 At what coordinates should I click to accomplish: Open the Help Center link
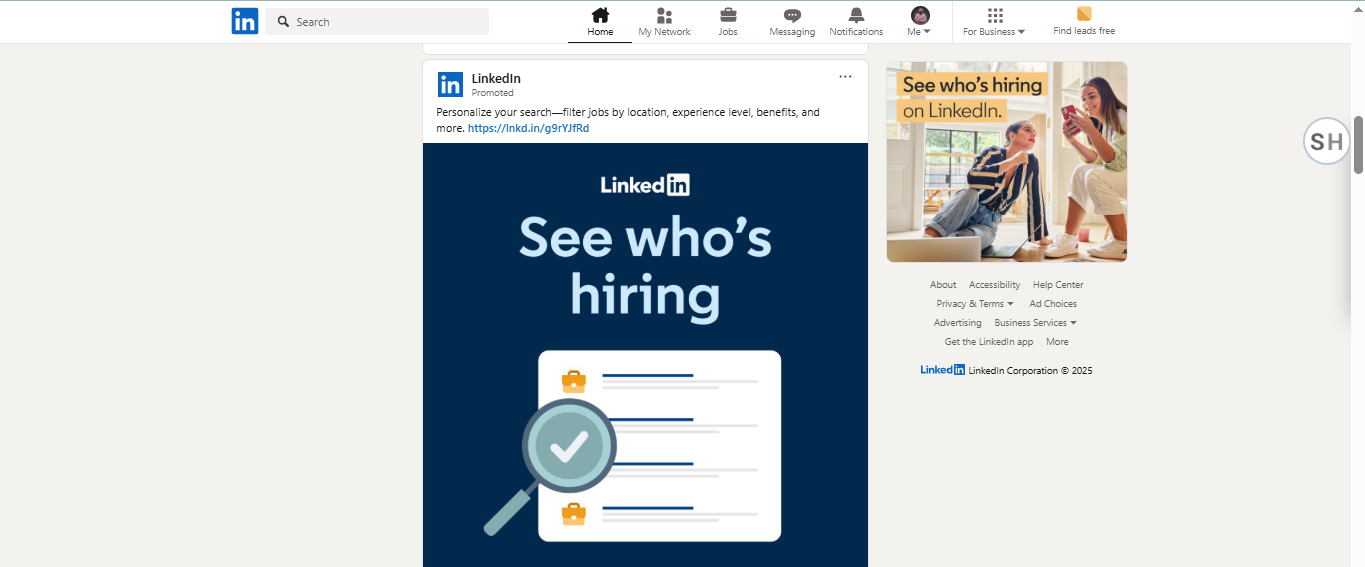(x=1058, y=285)
